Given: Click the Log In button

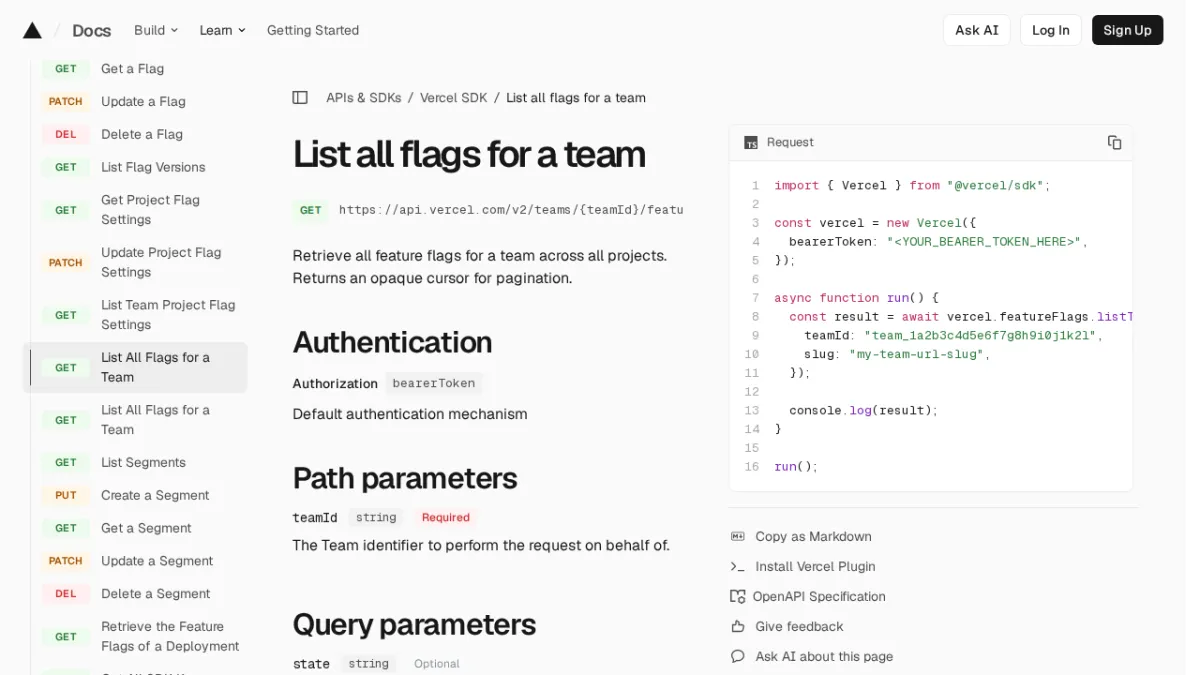Looking at the screenshot, I should click(x=1050, y=30).
